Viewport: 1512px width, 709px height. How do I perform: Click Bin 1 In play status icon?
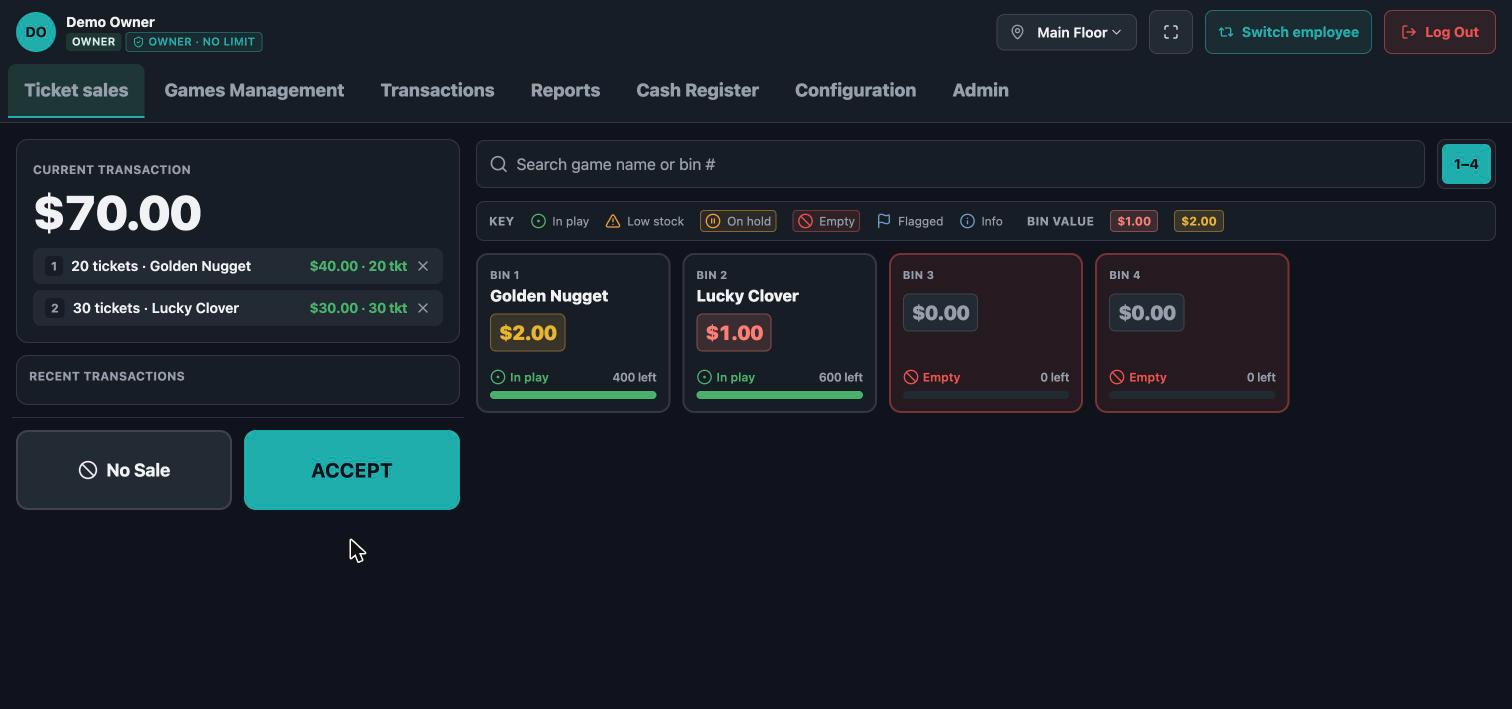coord(498,377)
